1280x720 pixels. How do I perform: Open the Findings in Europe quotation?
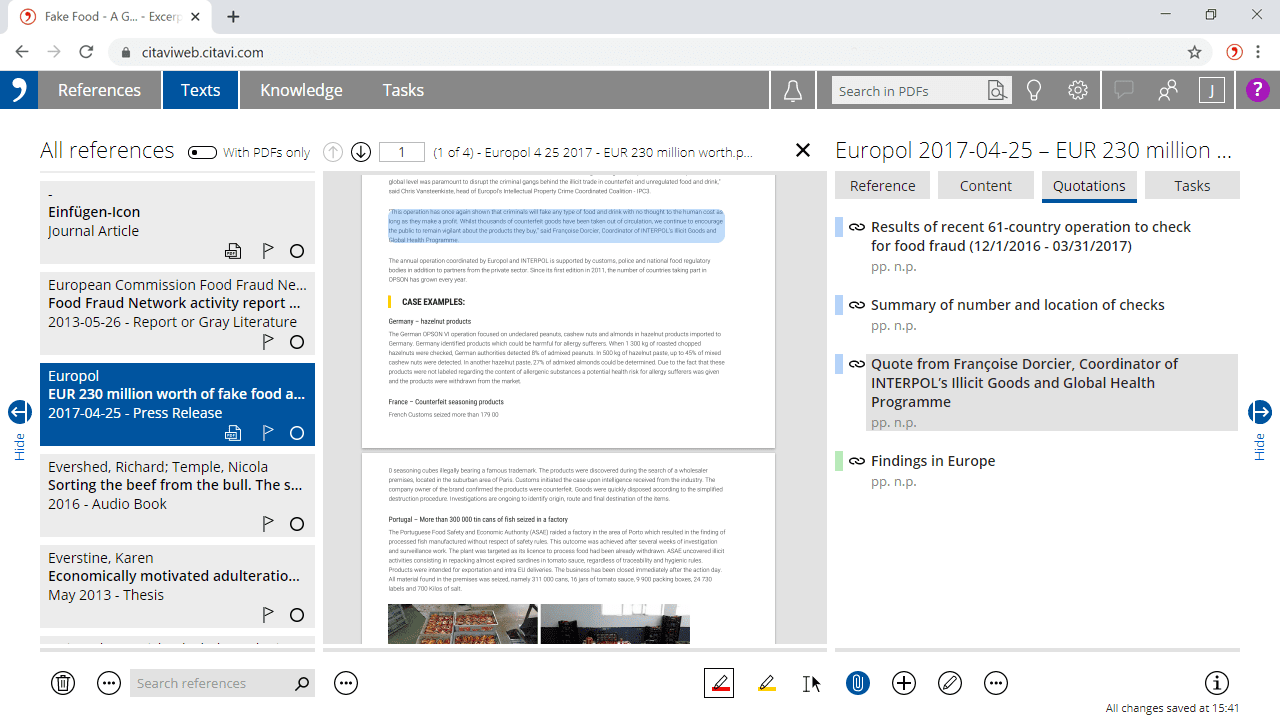point(932,461)
